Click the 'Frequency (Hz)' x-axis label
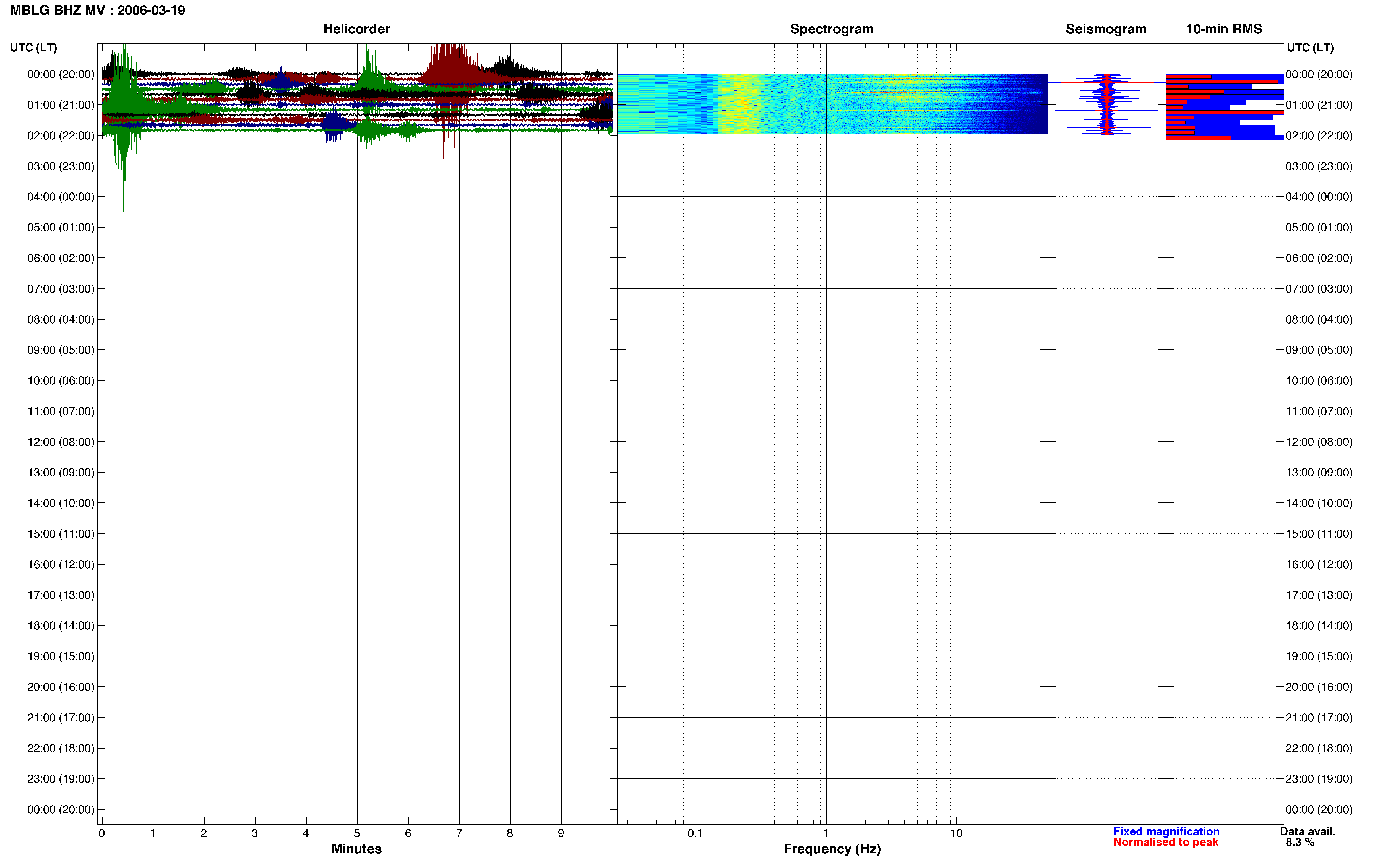The image size is (1388, 868). (x=832, y=848)
